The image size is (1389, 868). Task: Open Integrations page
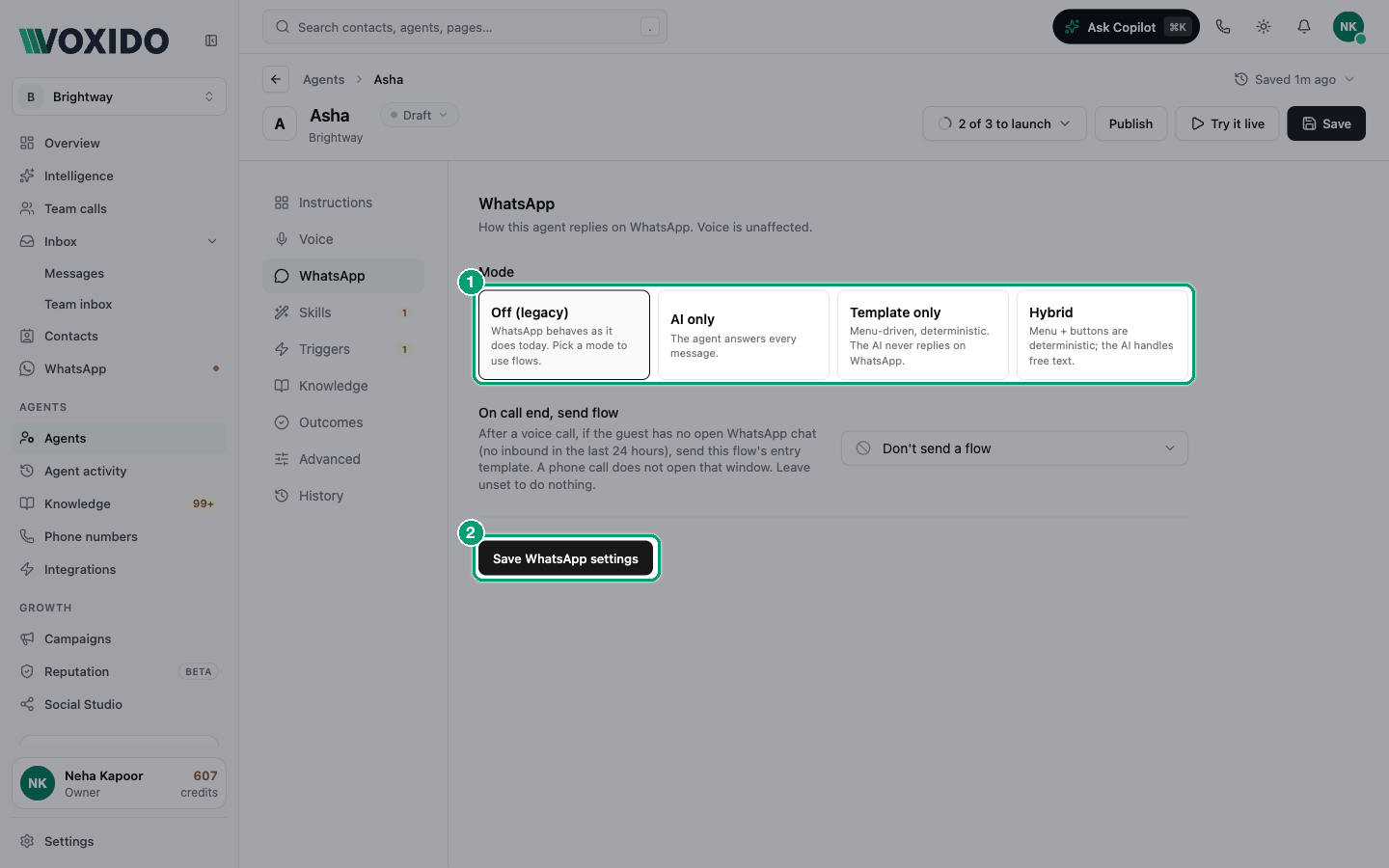tap(119, 569)
